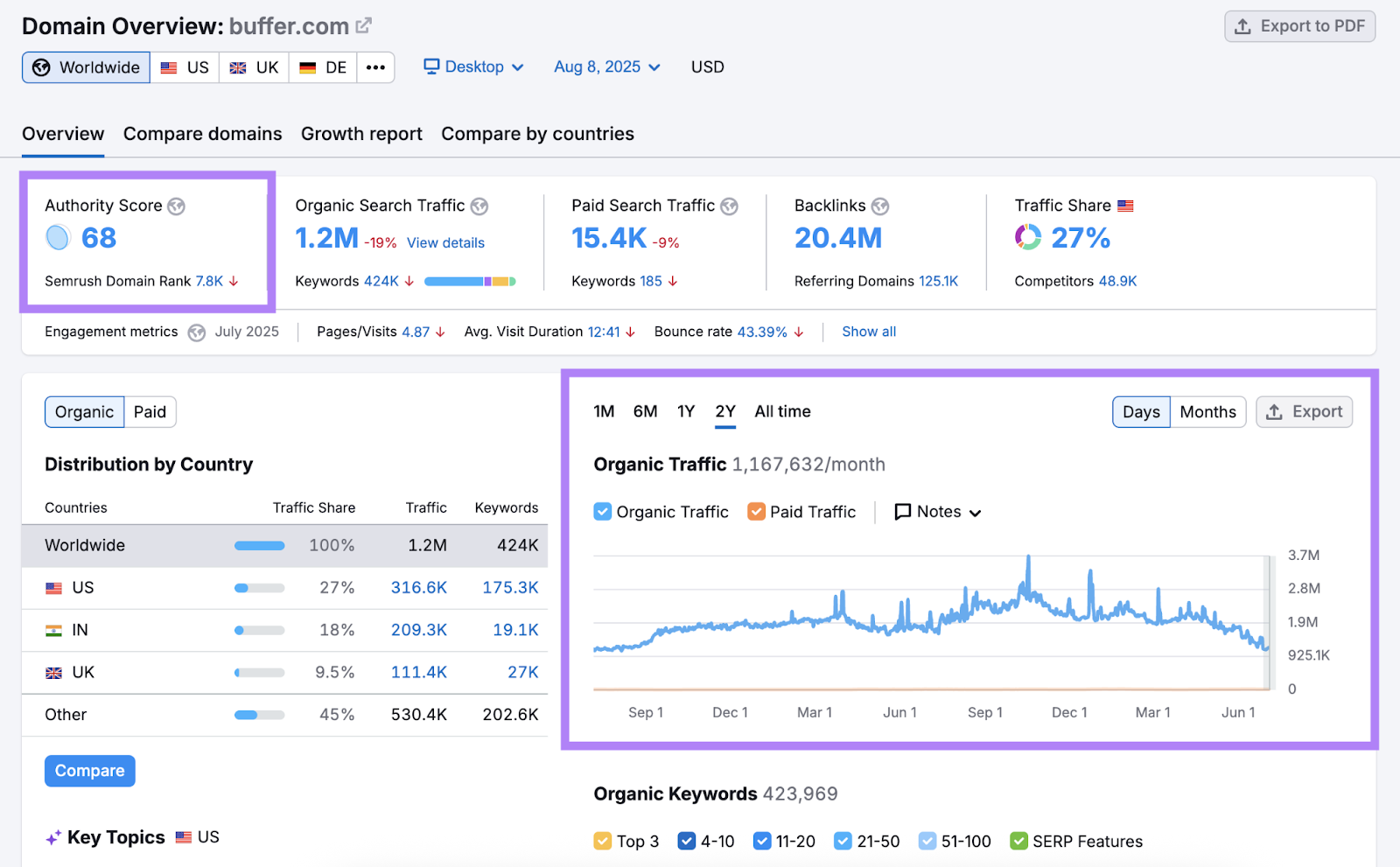Click the Authority Score info icon
This screenshot has height=867, width=1400.
(177, 206)
